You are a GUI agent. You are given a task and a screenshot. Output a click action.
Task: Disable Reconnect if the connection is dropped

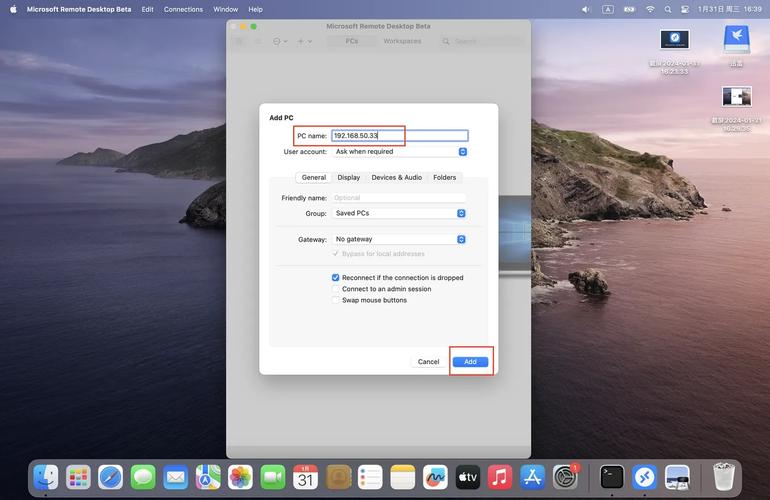click(x=336, y=278)
